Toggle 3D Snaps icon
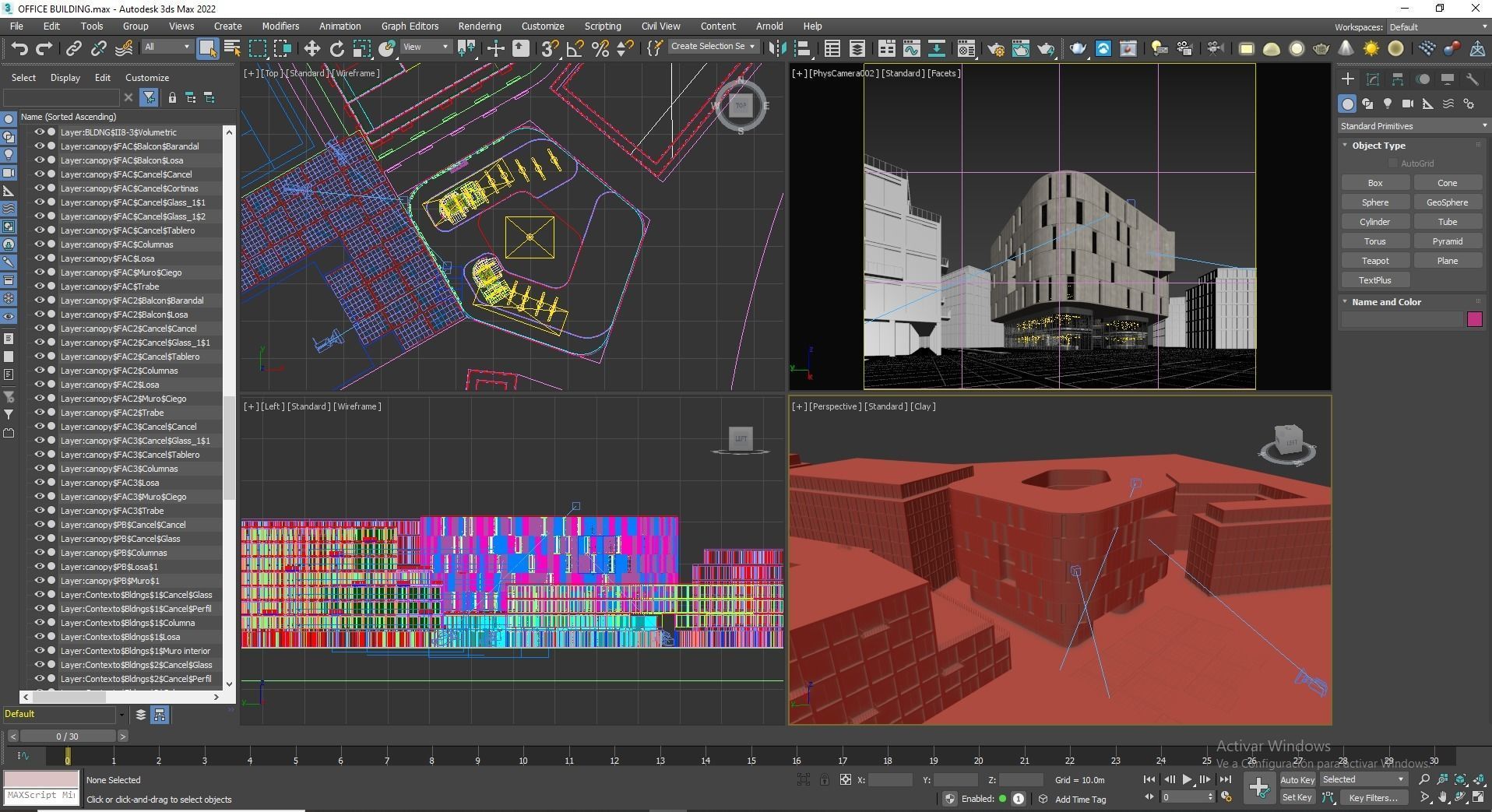The image size is (1492, 812). click(550, 48)
